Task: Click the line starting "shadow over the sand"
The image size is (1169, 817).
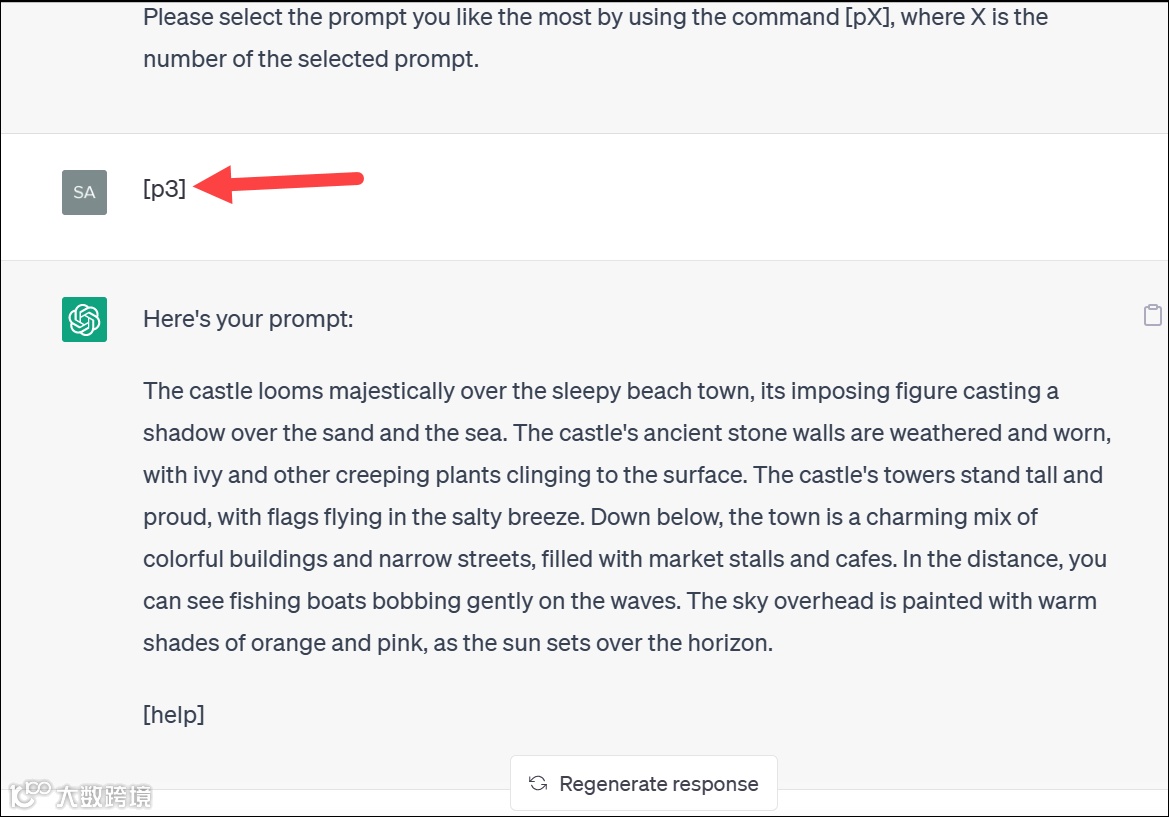Action: 627,433
